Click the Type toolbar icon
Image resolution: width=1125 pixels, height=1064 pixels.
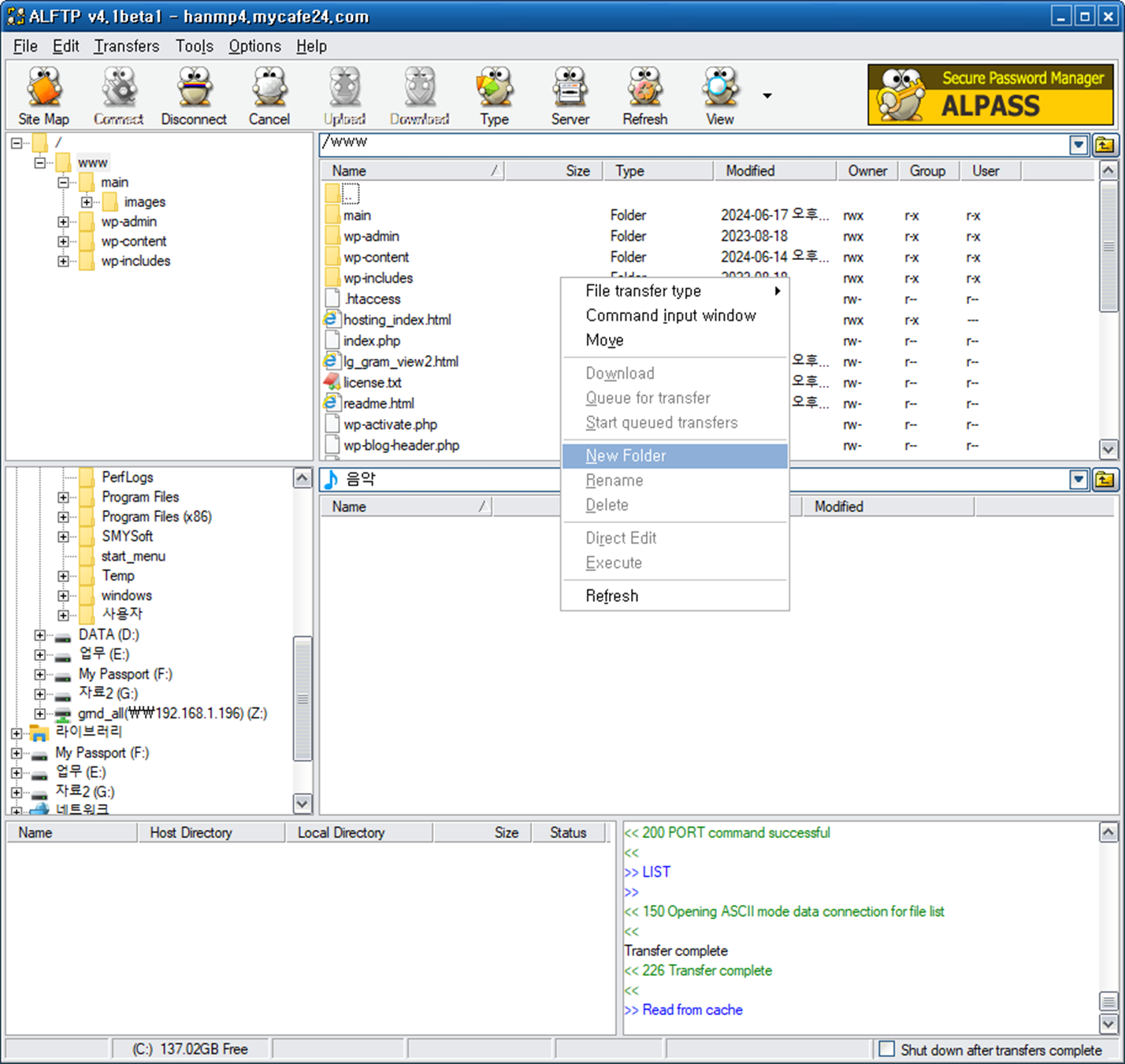(x=494, y=96)
